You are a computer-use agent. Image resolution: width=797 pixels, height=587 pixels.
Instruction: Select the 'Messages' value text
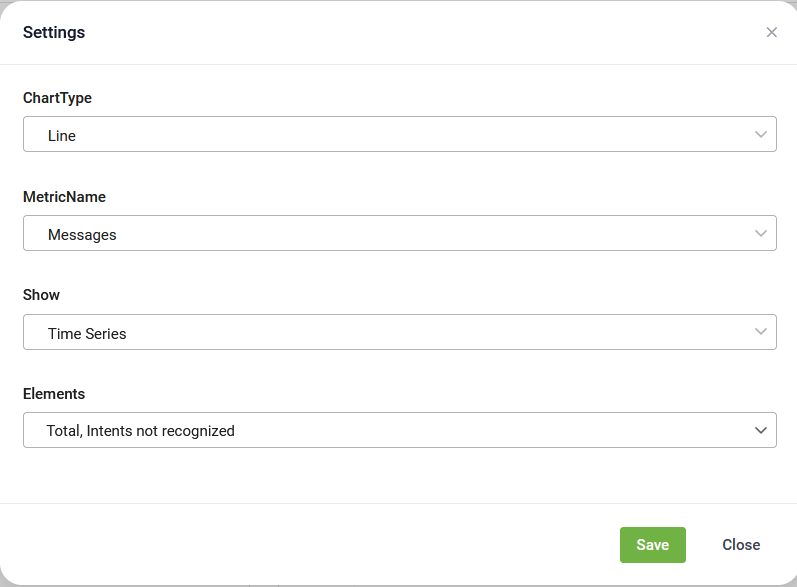pos(82,235)
